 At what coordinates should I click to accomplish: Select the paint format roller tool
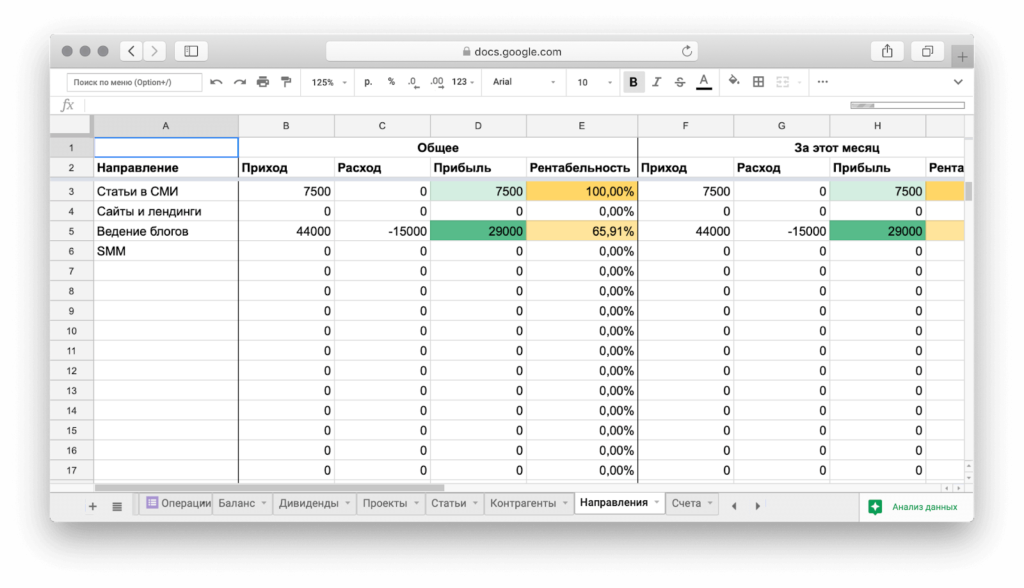(x=285, y=82)
